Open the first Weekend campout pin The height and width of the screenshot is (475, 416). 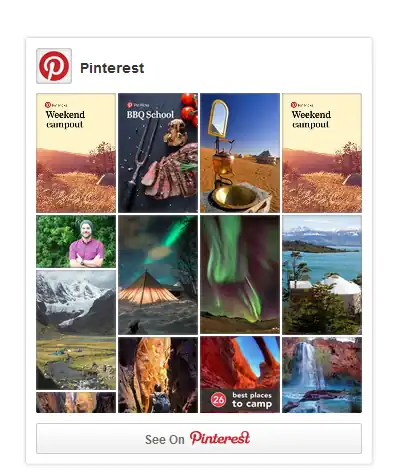76,153
